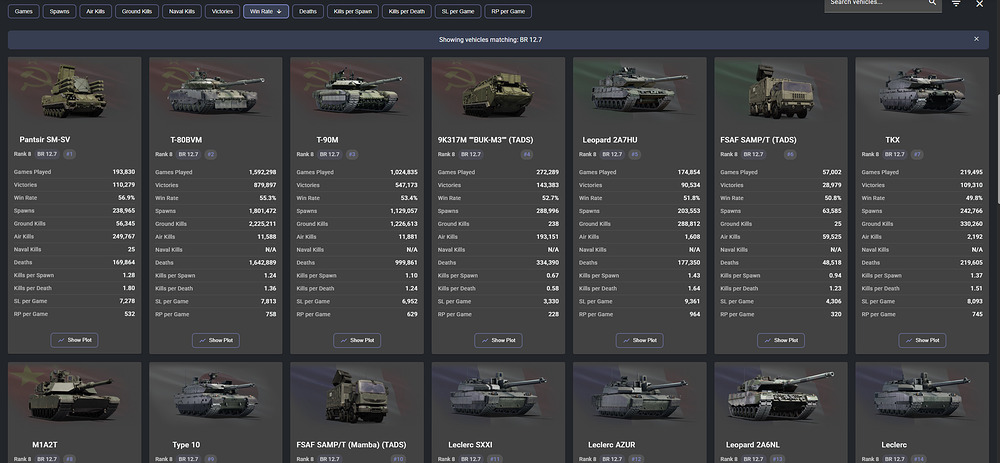Show plot for T-90M
Viewport: 1000px width, 463px height.
point(357,340)
